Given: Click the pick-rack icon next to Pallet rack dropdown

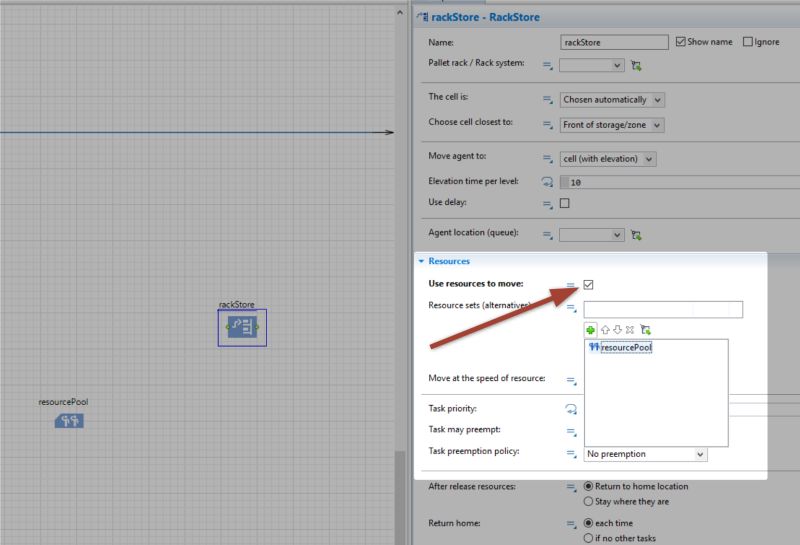Looking at the screenshot, I should click(x=636, y=65).
